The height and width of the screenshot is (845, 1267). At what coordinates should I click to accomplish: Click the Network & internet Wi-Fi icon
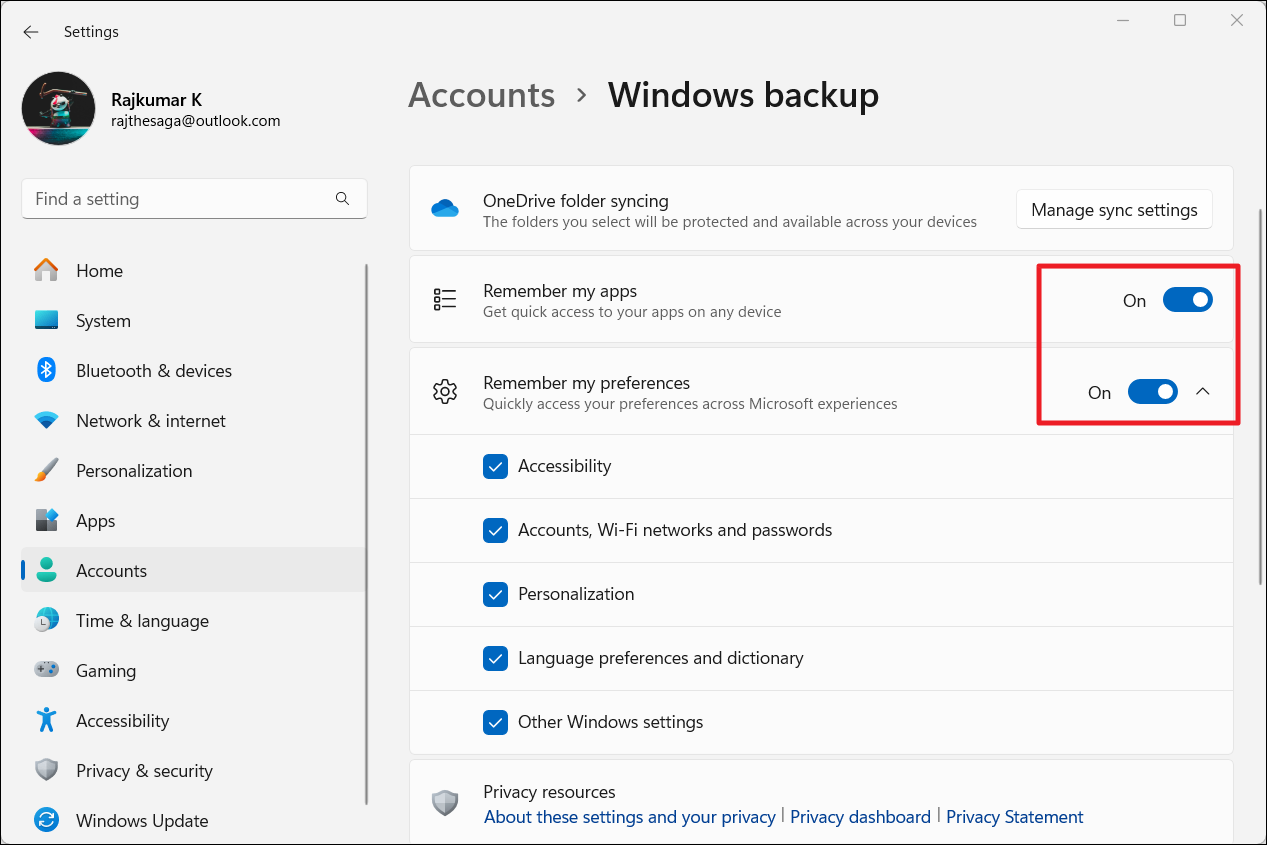pyautogui.click(x=46, y=421)
